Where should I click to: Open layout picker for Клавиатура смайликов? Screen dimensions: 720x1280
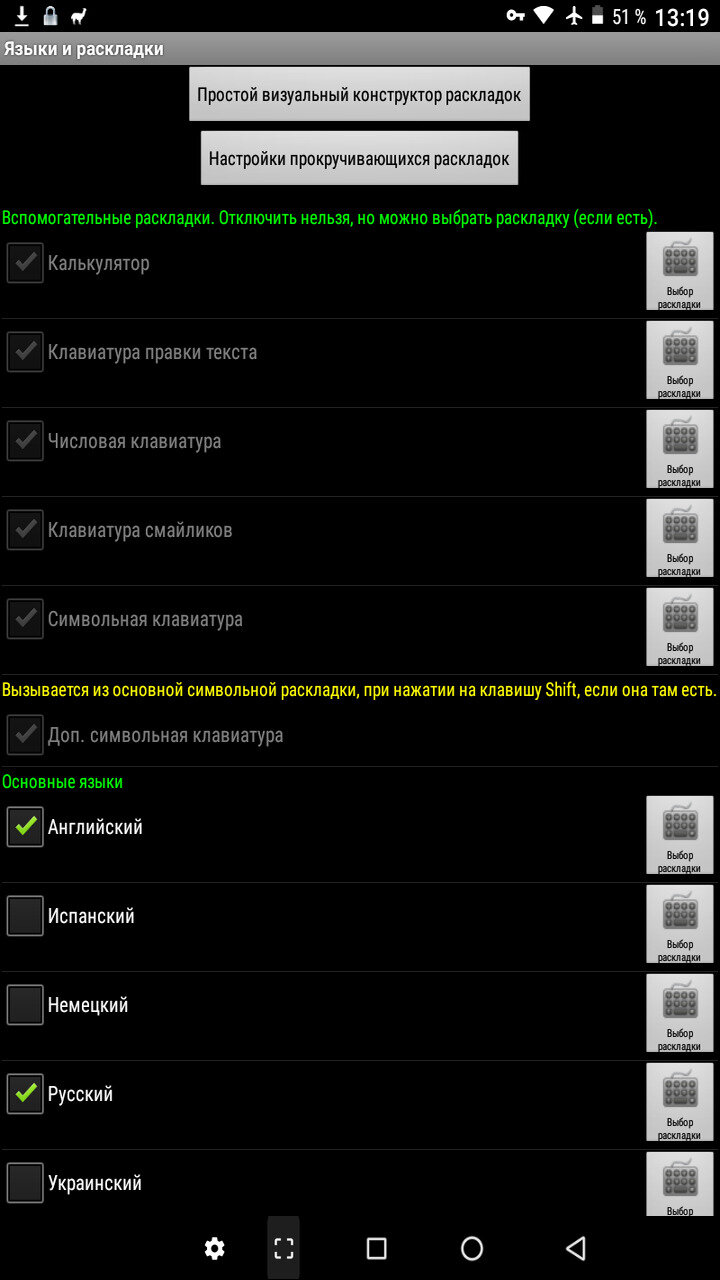click(x=680, y=539)
